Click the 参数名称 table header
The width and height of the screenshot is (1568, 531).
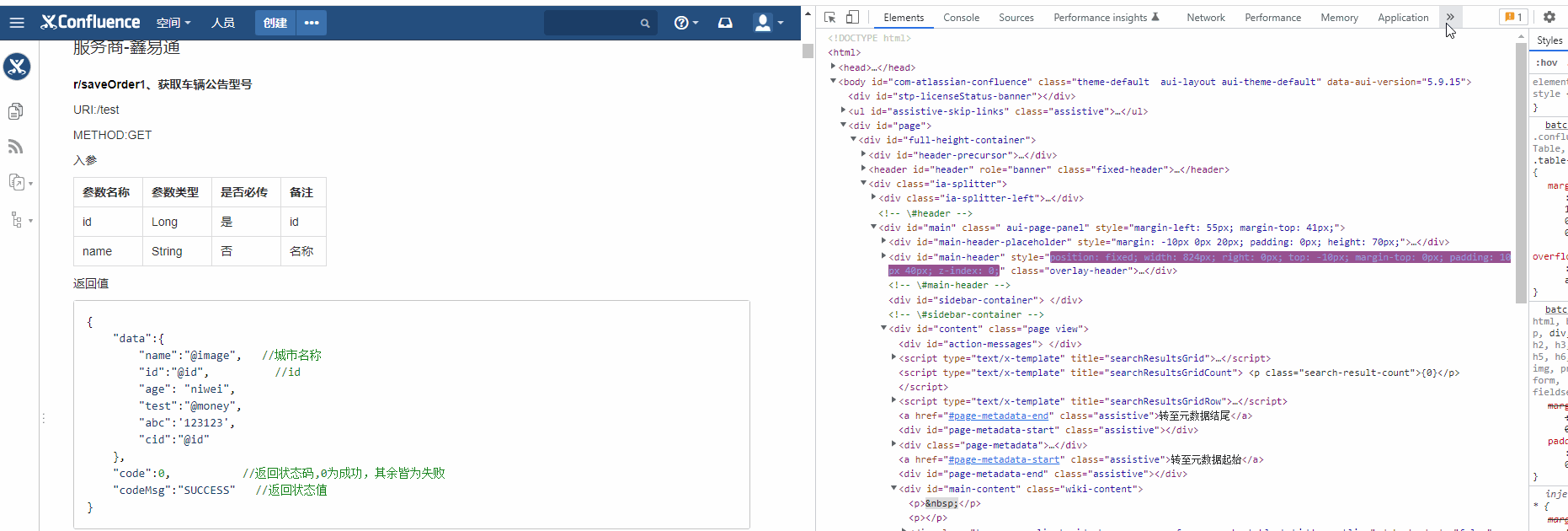tap(107, 192)
